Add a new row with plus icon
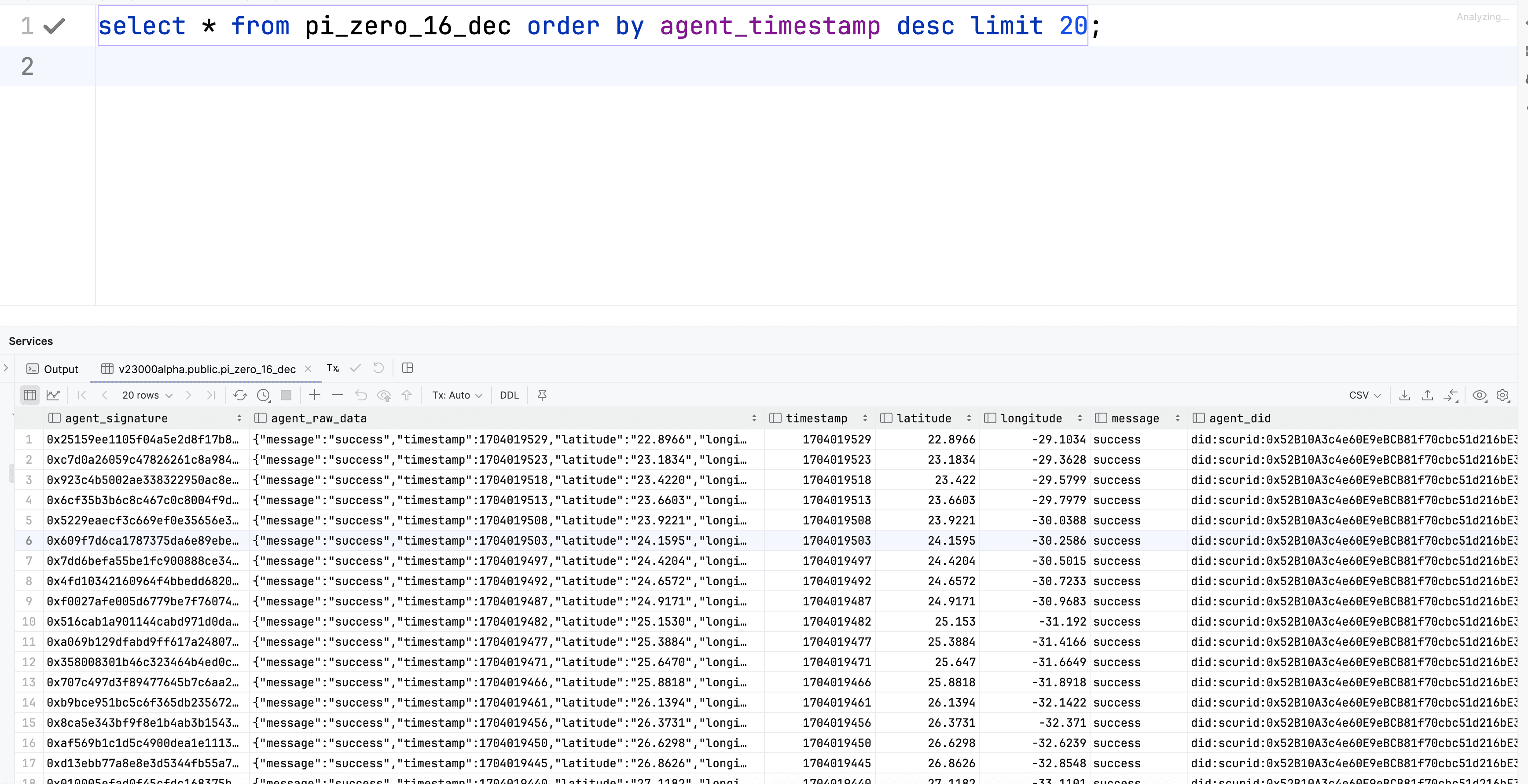This screenshot has height=784, width=1528. (x=314, y=395)
